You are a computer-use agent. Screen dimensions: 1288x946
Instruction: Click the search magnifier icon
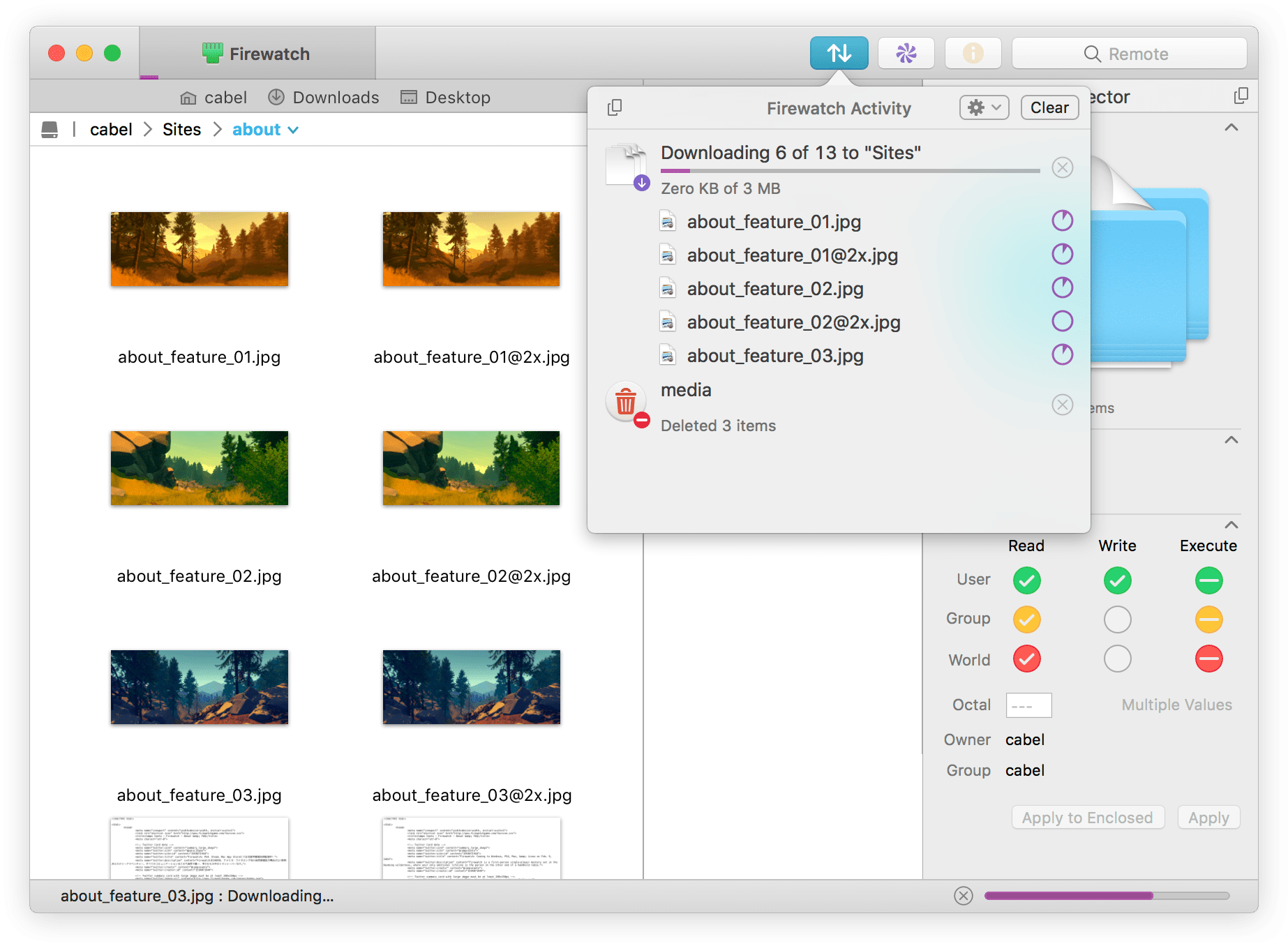[1092, 54]
